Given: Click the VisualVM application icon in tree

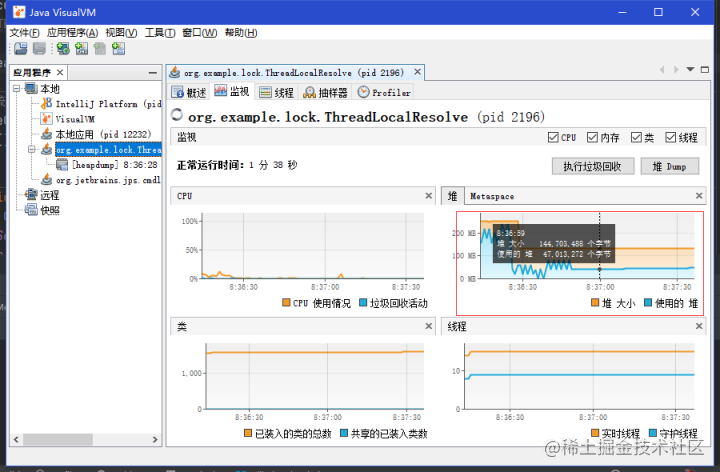Looking at the screenshot, I should [46, 119].
